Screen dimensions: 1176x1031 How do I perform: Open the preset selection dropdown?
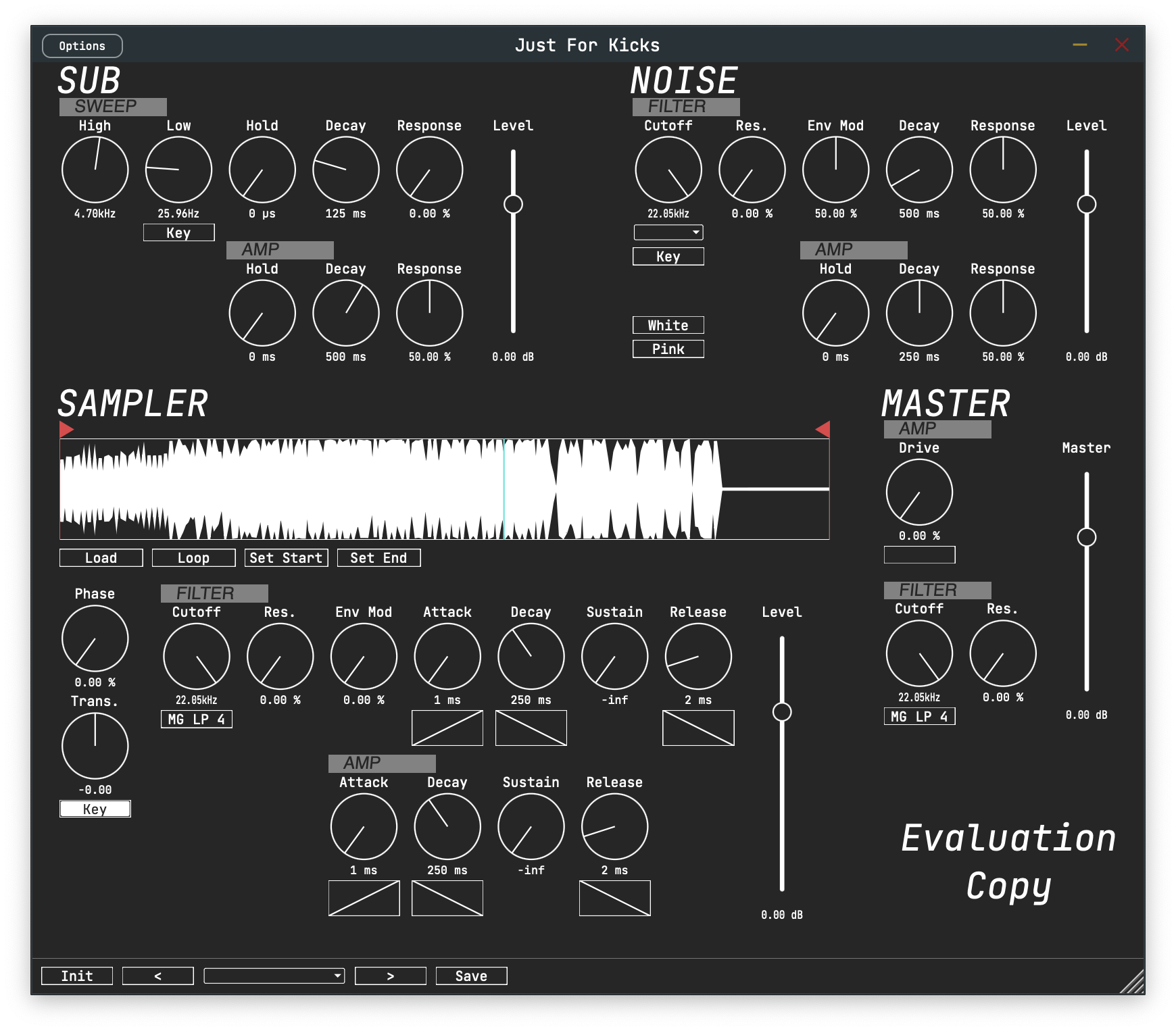[274, 976]
